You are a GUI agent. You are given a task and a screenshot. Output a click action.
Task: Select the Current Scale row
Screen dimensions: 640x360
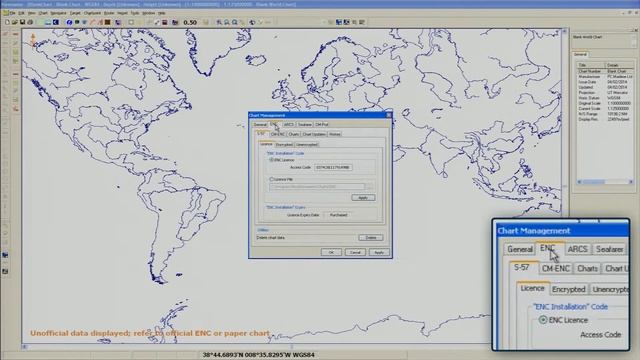605,109
